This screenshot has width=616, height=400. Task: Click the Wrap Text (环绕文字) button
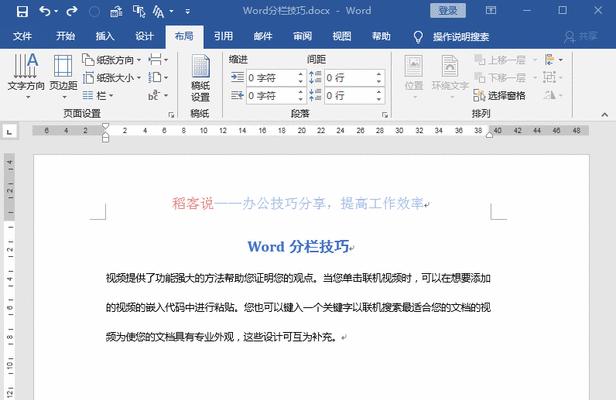click(450, 77)
